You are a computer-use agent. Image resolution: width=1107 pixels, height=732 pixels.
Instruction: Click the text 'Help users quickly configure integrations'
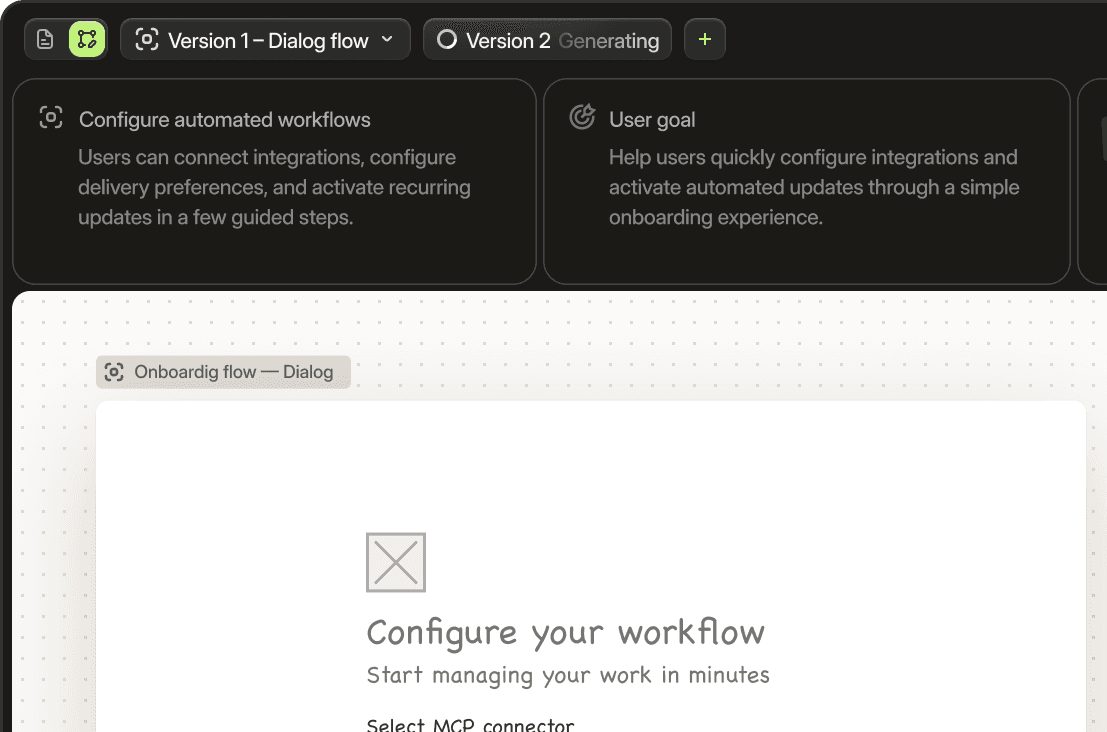(814, 187)
